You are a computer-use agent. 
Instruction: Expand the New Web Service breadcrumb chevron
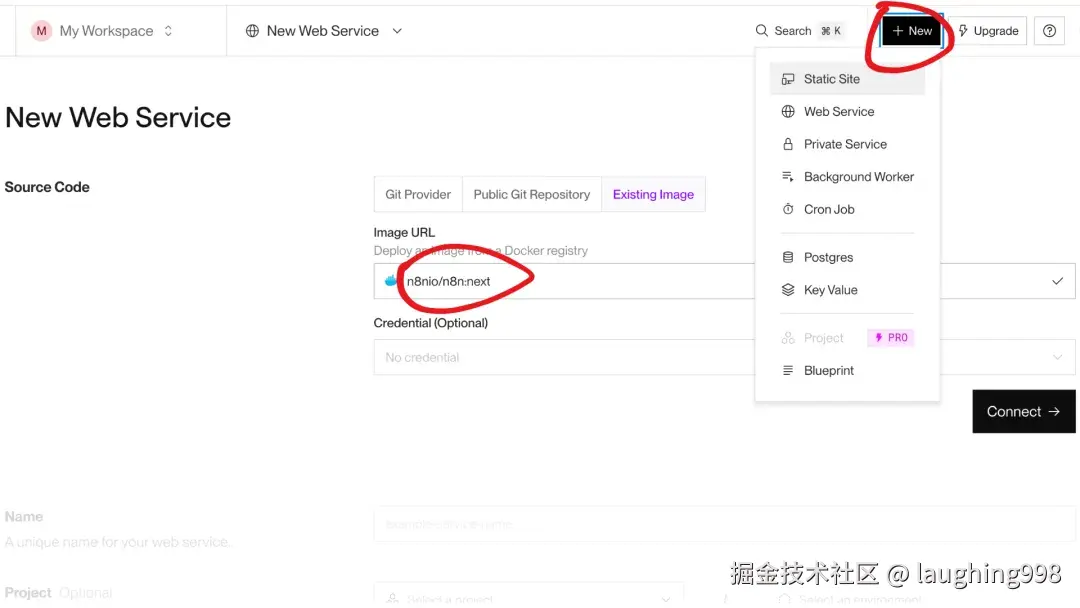click(x=397, y=31)
